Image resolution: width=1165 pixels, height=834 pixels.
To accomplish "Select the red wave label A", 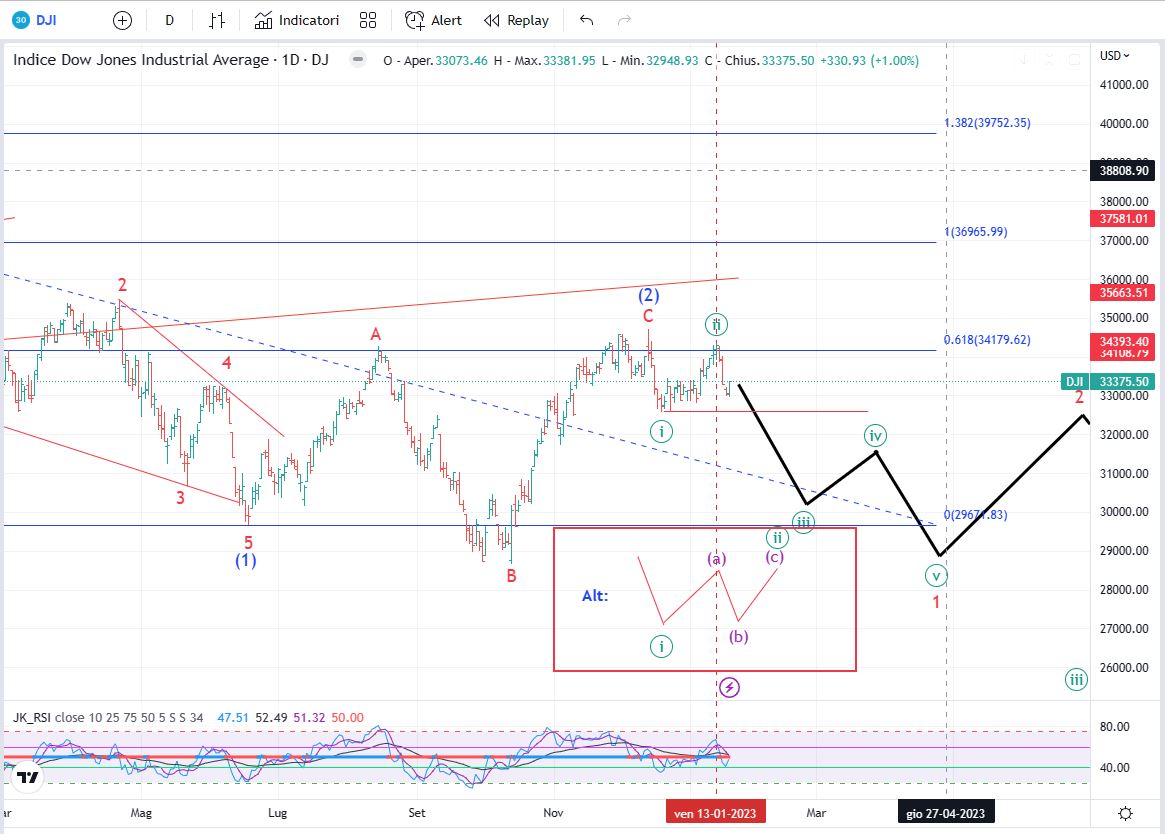I will pyautogui.click(x=376, y=334).
